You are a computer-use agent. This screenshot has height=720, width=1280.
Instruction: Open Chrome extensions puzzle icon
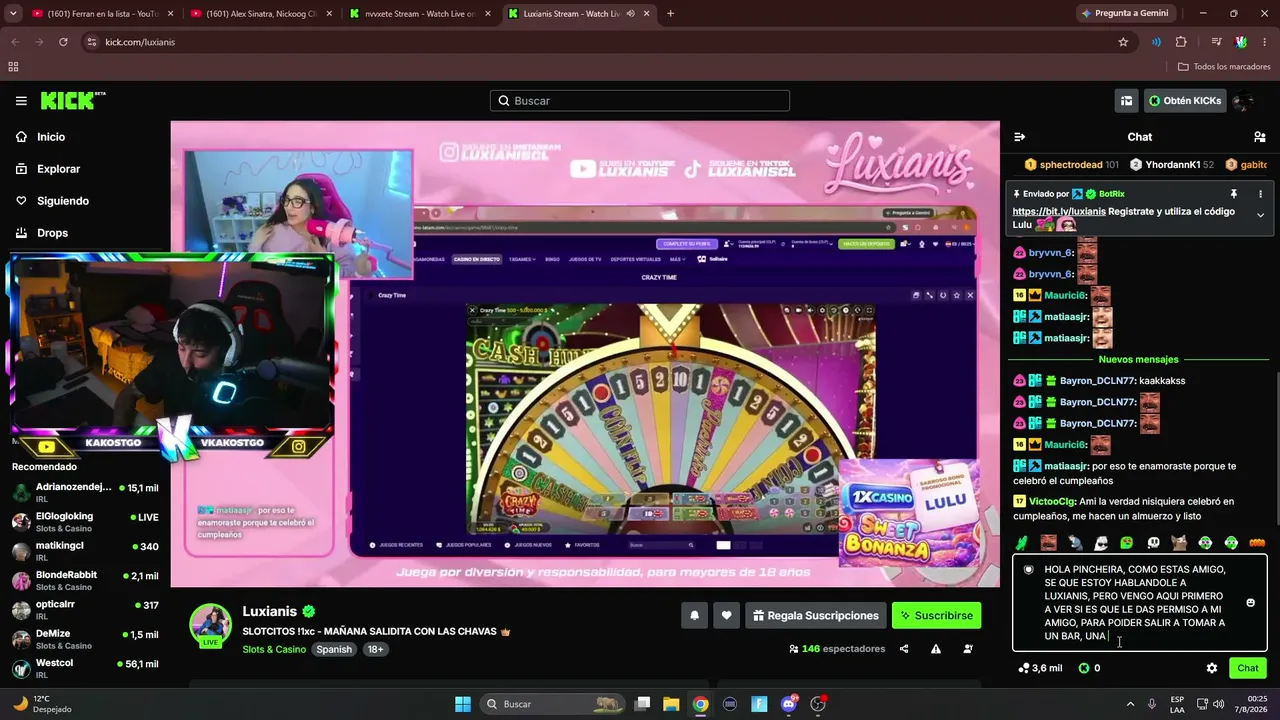coord(1181,42)
